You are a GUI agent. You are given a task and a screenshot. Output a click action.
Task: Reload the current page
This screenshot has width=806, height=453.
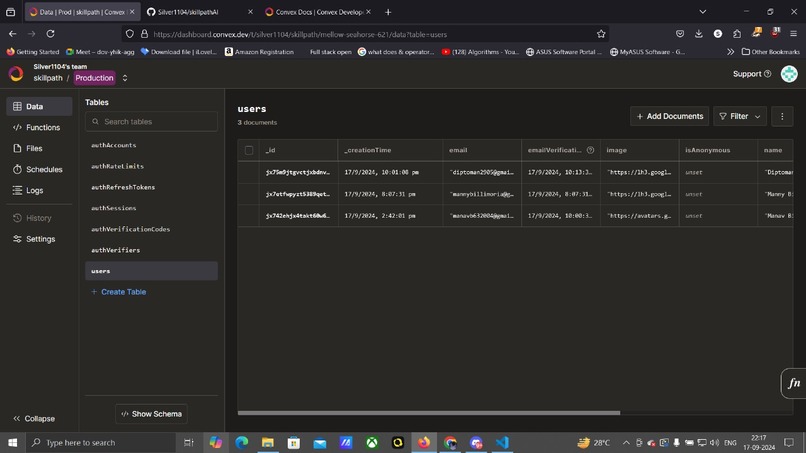point(50,34)
